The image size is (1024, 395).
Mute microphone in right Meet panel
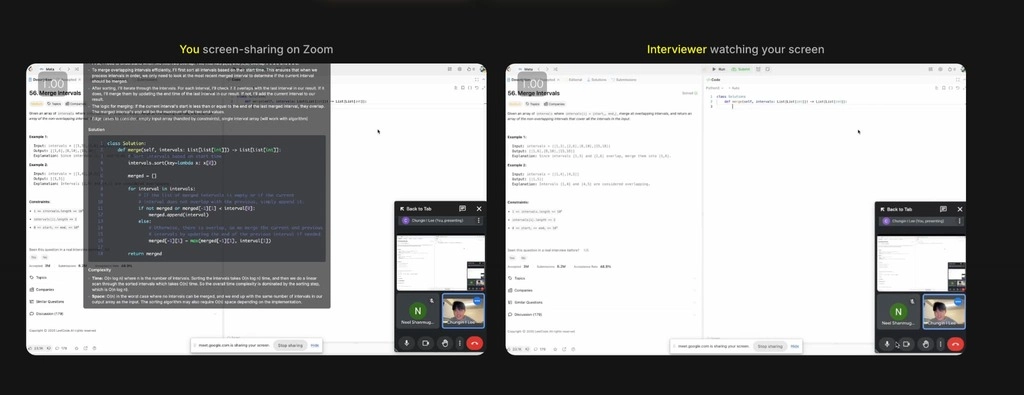pyautogui.click(x=887, y=343)
